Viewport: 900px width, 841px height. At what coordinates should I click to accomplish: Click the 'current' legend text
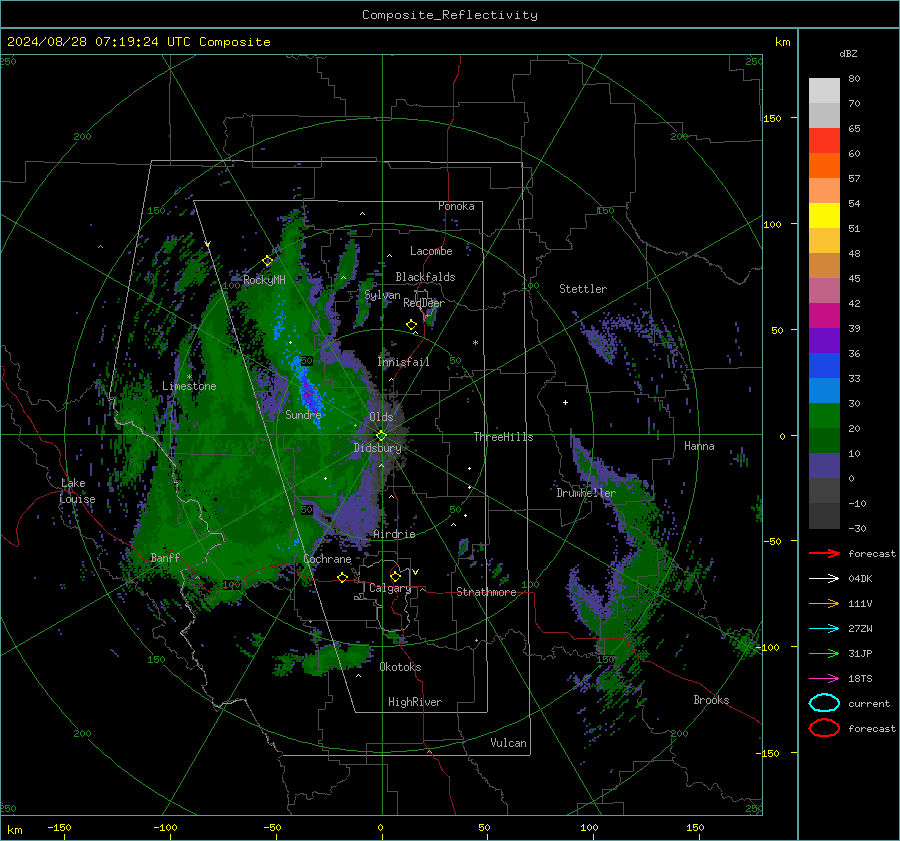[x=869, y=704]
